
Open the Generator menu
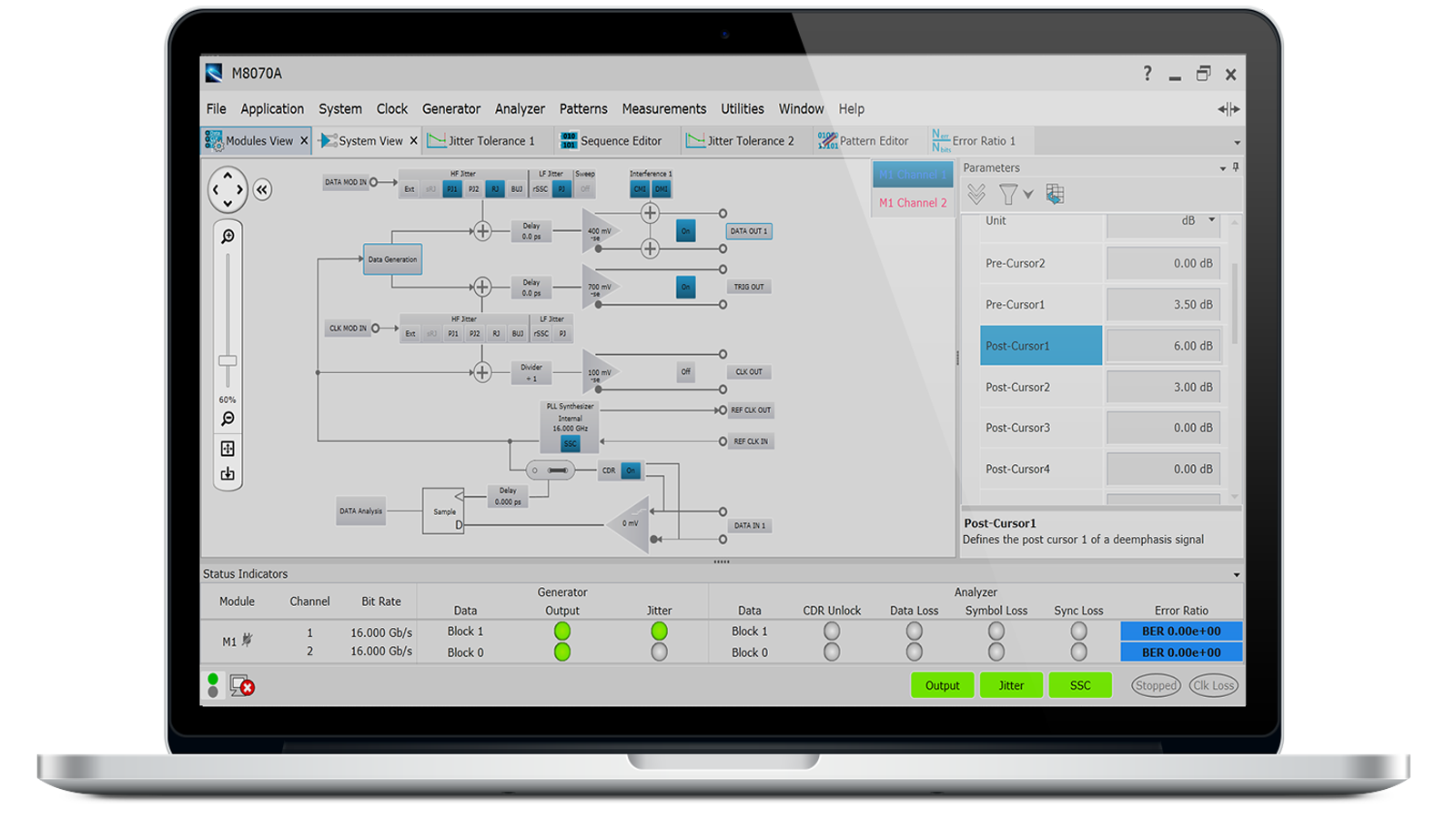(450, 108)
